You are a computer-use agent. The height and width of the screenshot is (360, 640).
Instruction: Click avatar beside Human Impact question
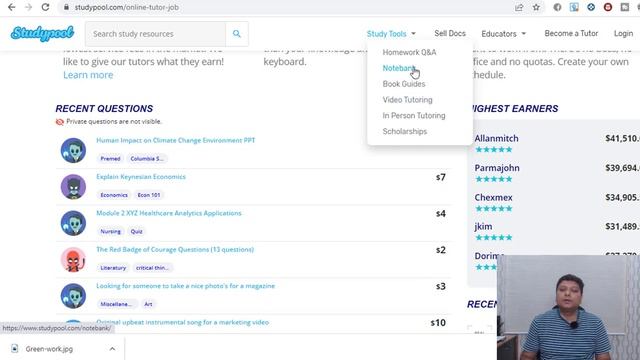tap(73, 150)
